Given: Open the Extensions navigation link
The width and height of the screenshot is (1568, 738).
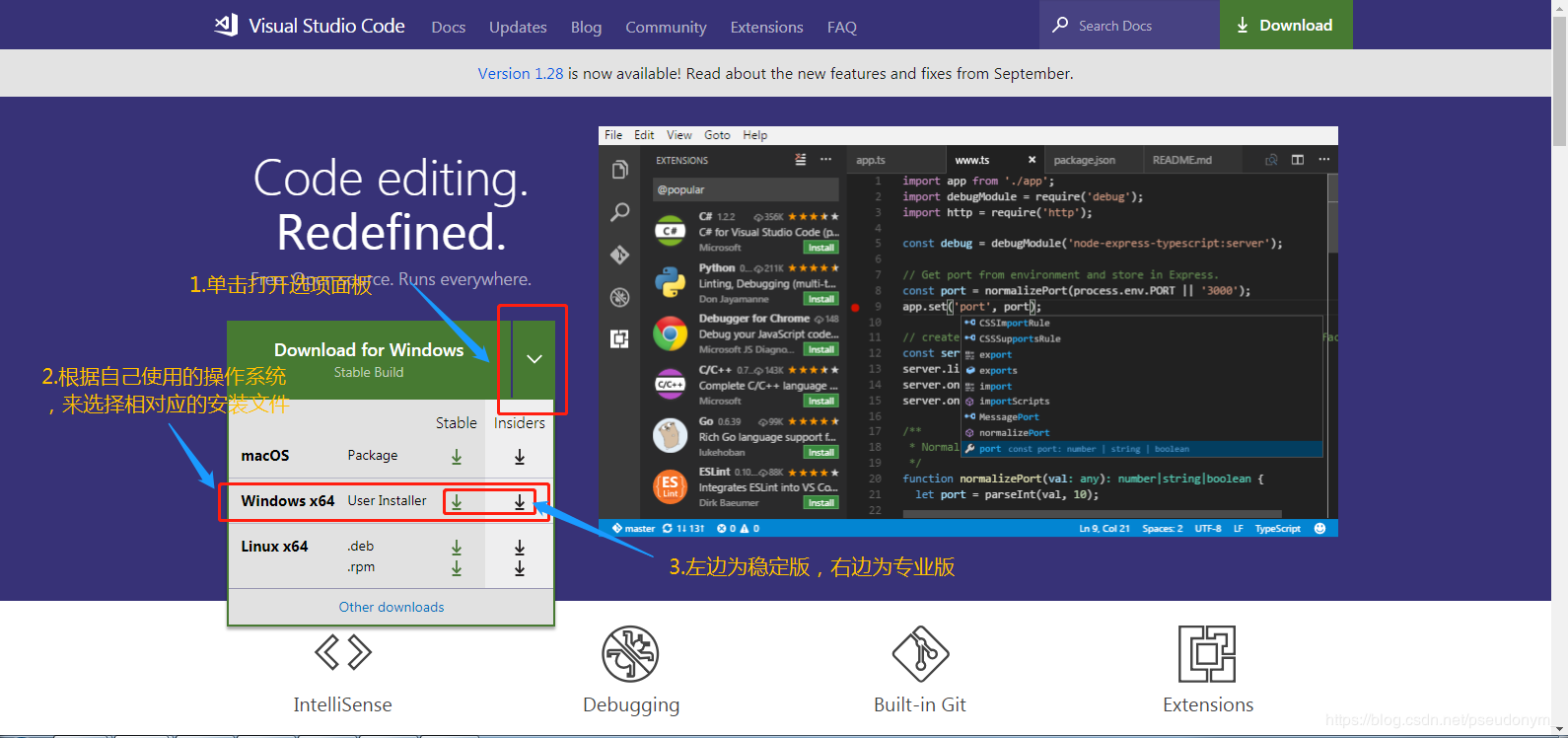Looking at the screenshot, I should point(766,28).
